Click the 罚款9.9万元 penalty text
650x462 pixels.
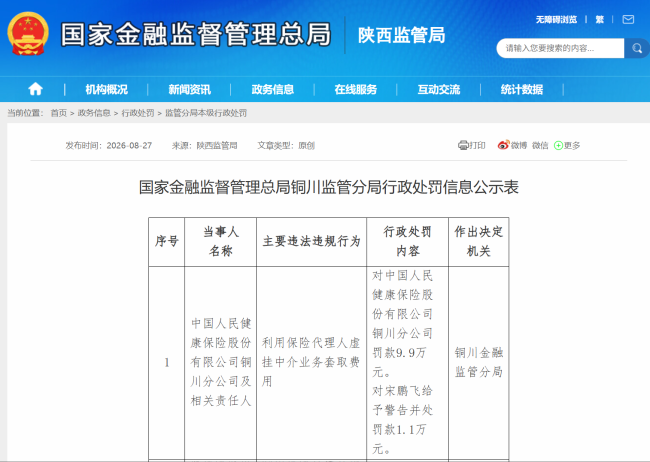(x=399, y=362)
